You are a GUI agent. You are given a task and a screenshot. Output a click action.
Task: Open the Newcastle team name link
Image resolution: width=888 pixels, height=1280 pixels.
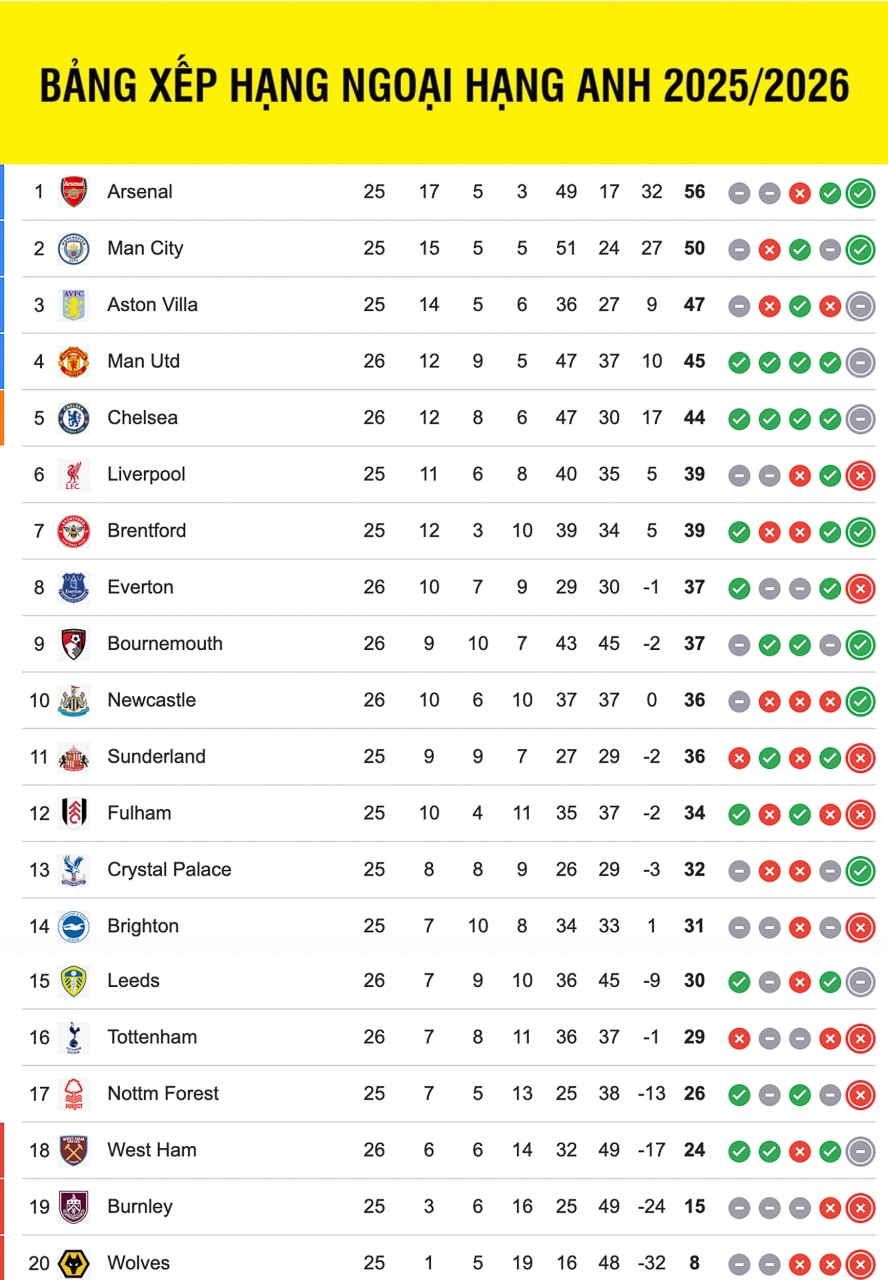(x=151, y=700)
